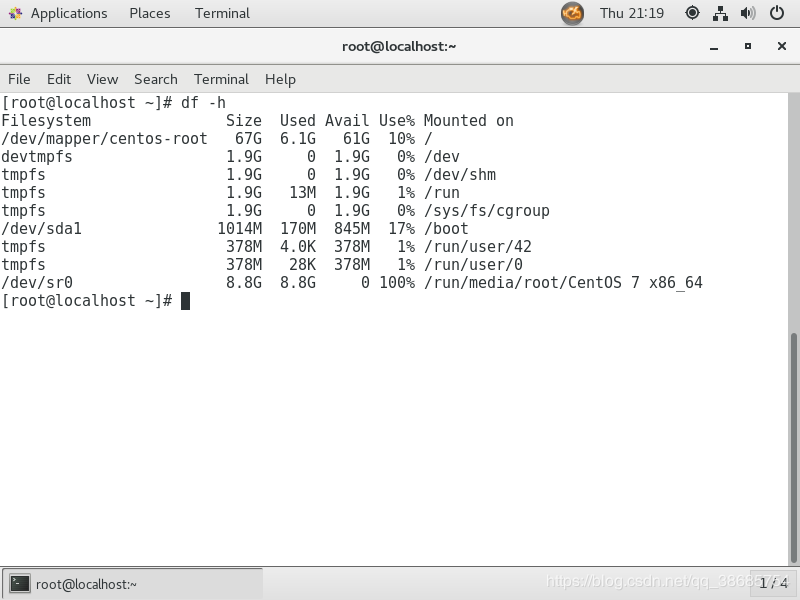
Task: Click the '/boot' mount point
Action: click(446, 229)
